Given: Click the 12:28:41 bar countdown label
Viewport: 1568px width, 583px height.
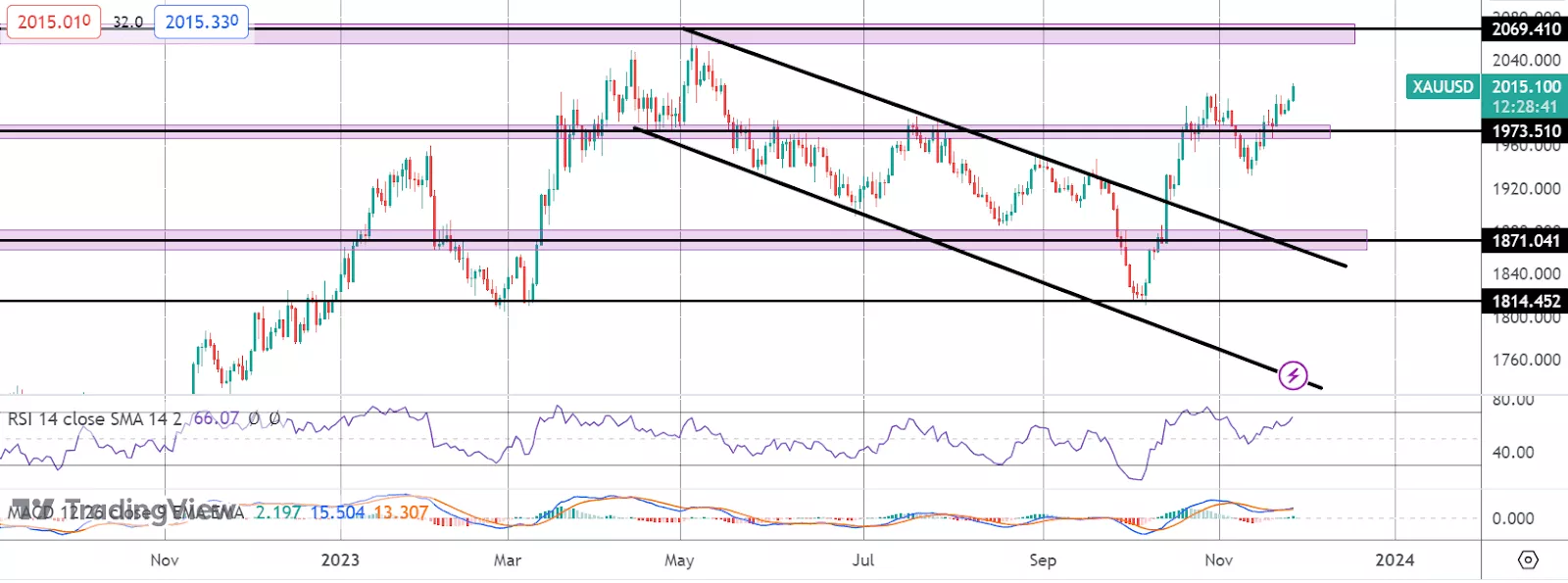Looking at the screenshot, I should pyautogui.click(x=1525, y=107).
